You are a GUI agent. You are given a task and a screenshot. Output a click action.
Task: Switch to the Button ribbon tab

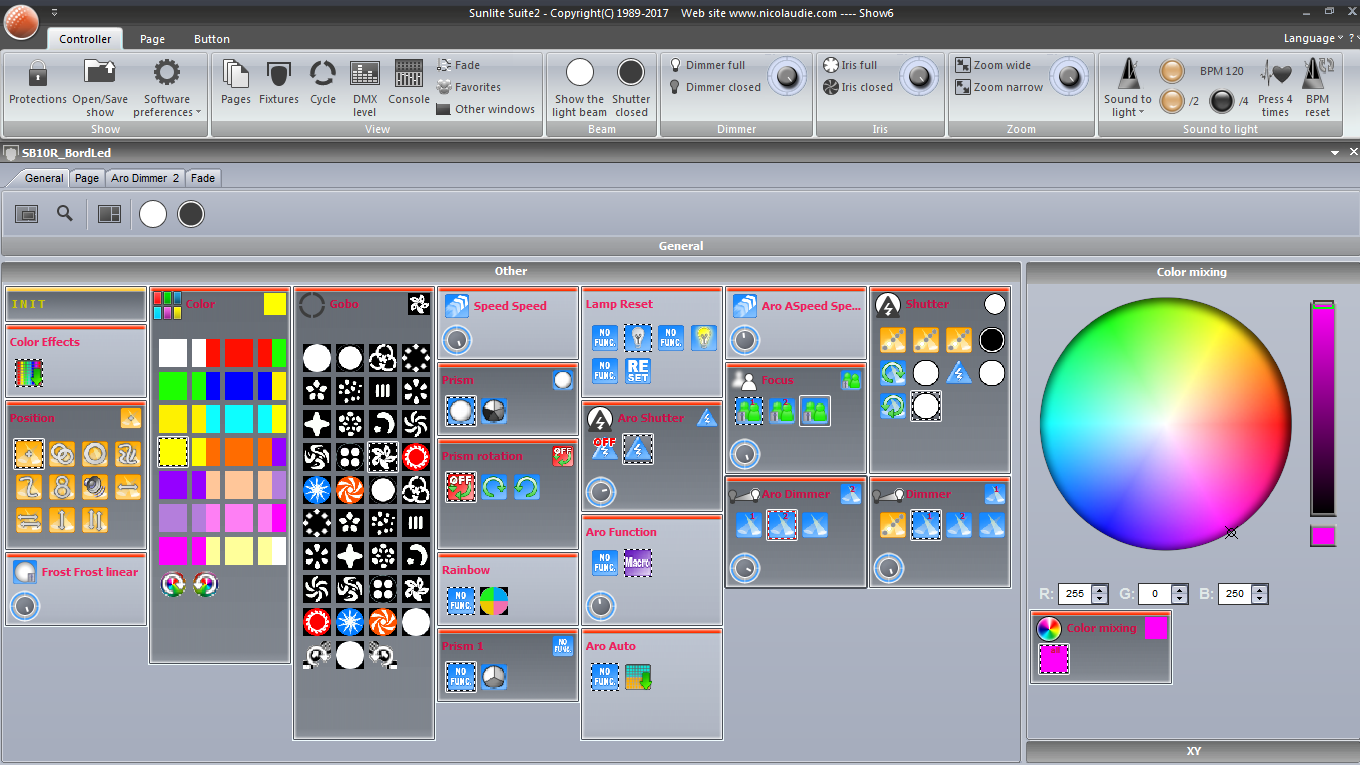coord(211,39)
